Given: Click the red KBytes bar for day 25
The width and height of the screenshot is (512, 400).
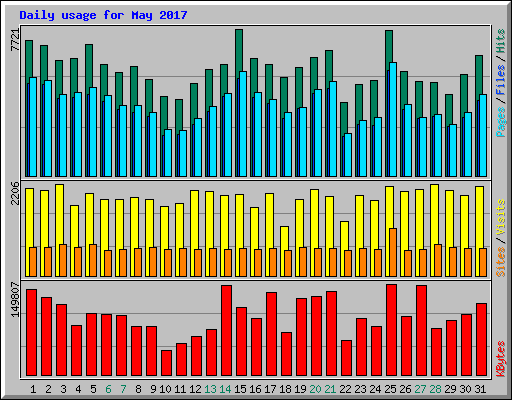Looking at the screenshot, I should [x=391, y=330].
